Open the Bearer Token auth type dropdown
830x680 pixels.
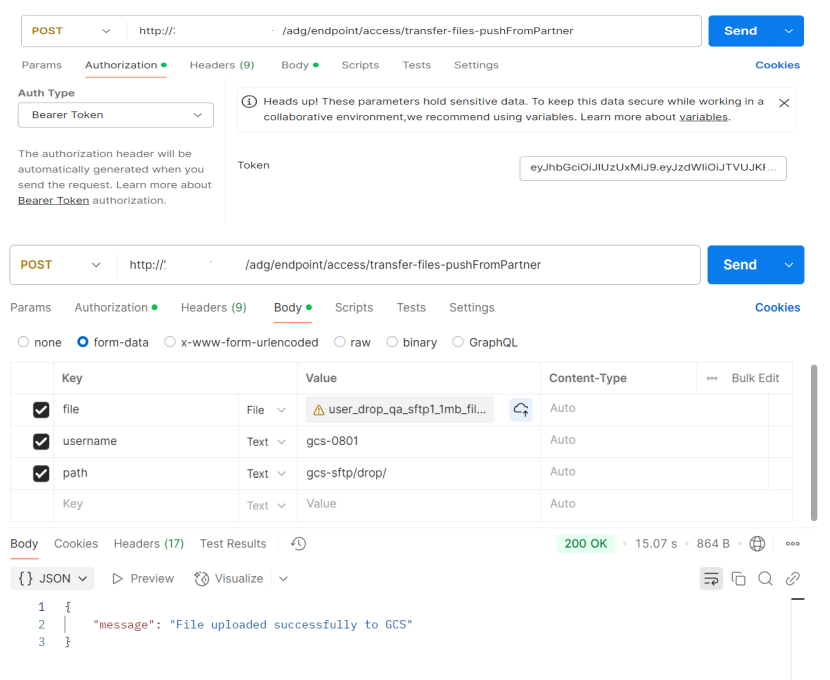pyautogui.click(x=116, y=115)
